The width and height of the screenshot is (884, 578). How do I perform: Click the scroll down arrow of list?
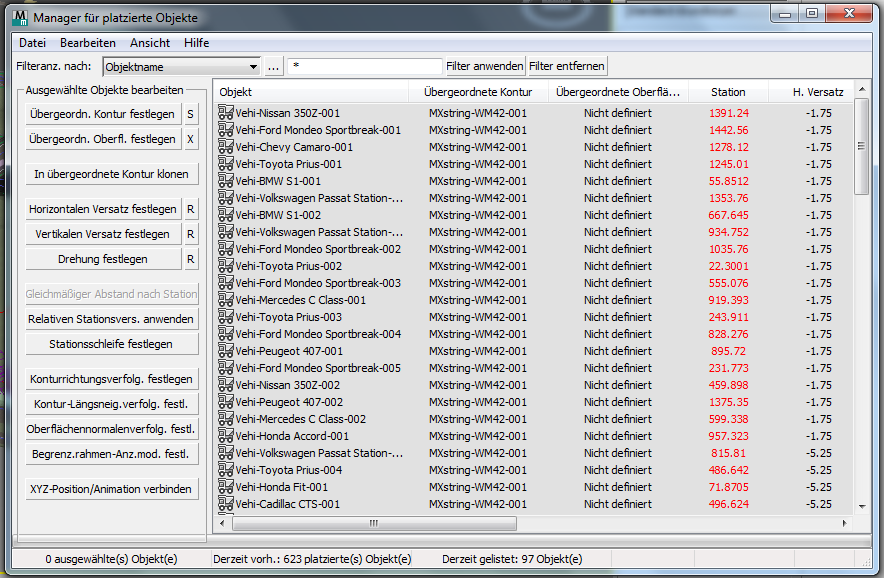[862, 506]
